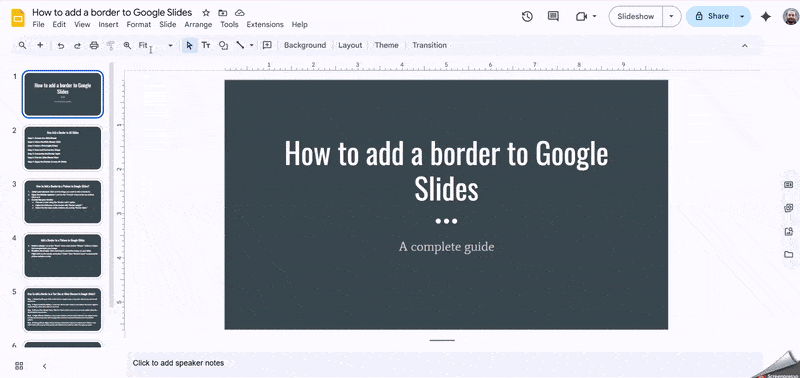
Task: Insert a text box
Action: coord(206,45)
